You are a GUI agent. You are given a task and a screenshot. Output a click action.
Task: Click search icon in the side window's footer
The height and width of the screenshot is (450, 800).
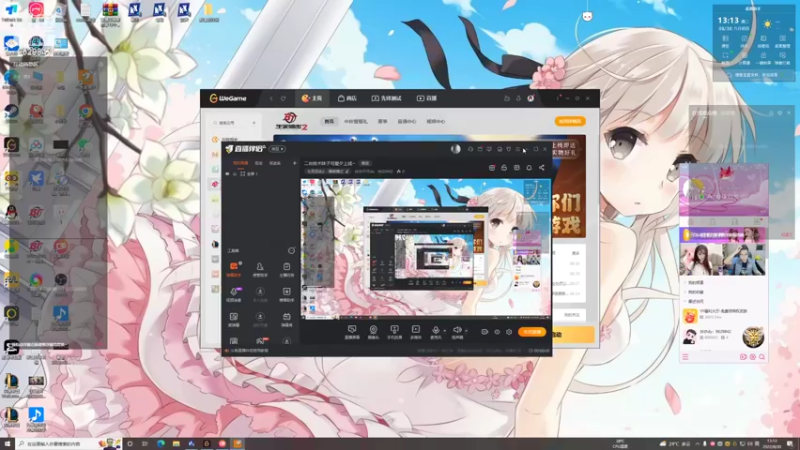click(762, 357)
